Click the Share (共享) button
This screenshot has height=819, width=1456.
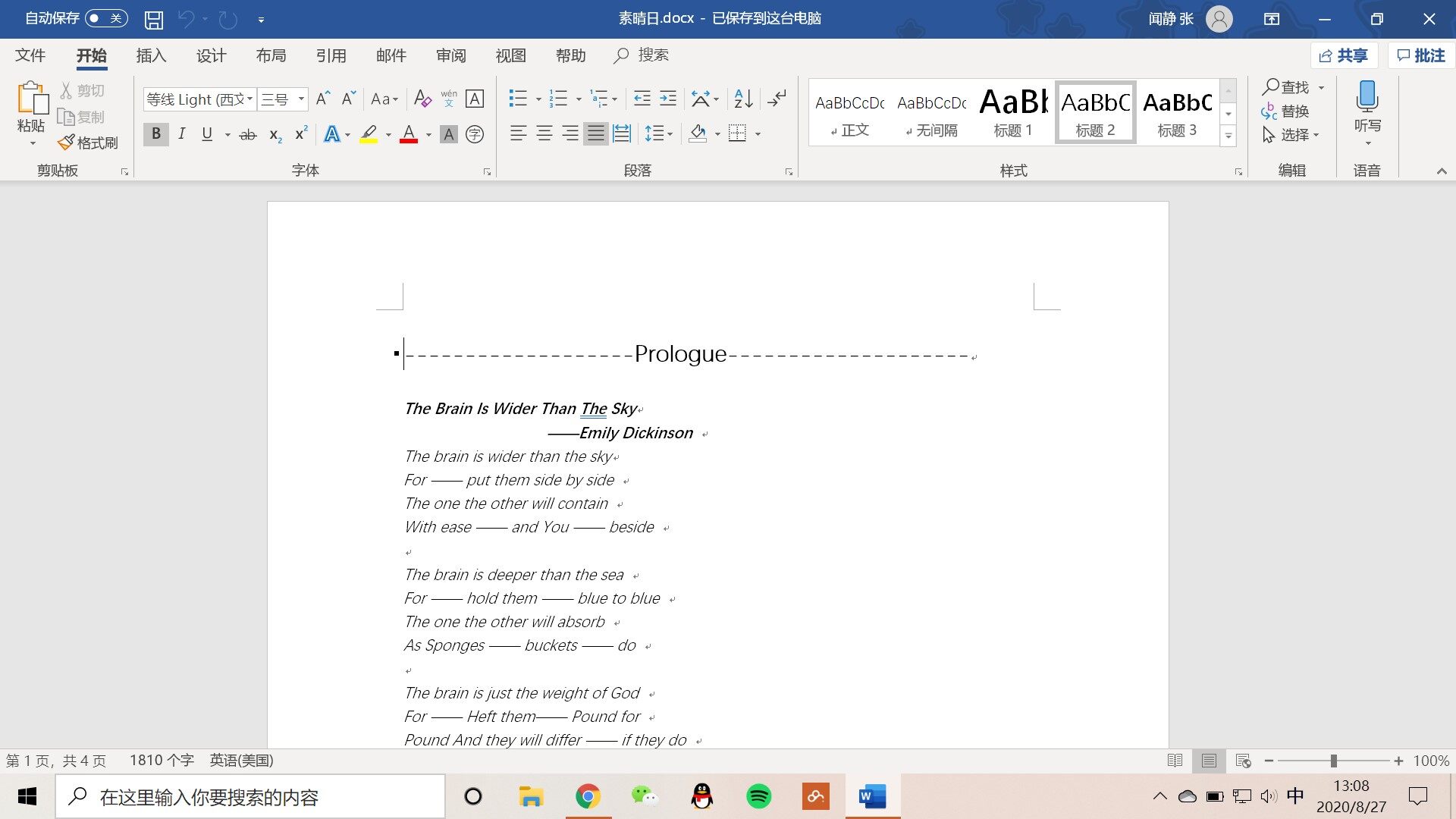(1344, 55)
